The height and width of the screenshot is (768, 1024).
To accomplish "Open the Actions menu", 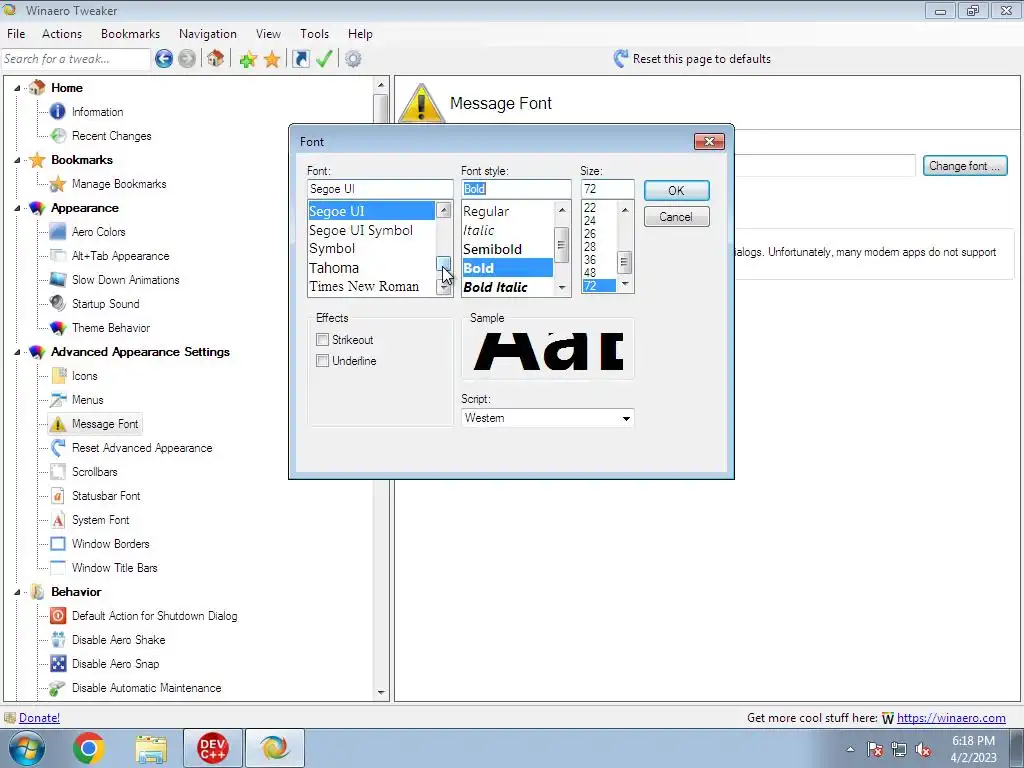I will (x=62, y=34).
